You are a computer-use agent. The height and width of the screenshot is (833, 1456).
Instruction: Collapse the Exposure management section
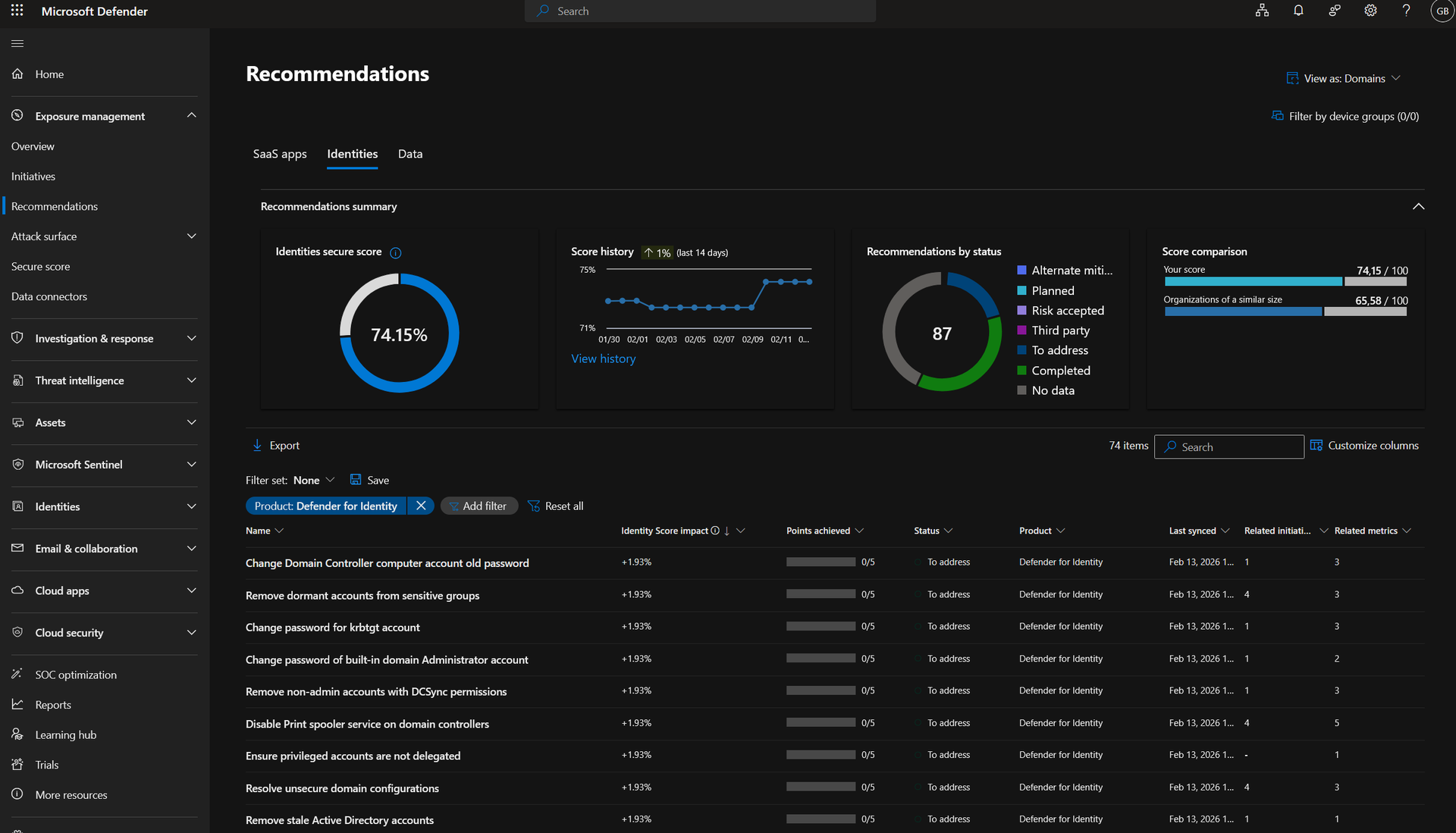191,115
